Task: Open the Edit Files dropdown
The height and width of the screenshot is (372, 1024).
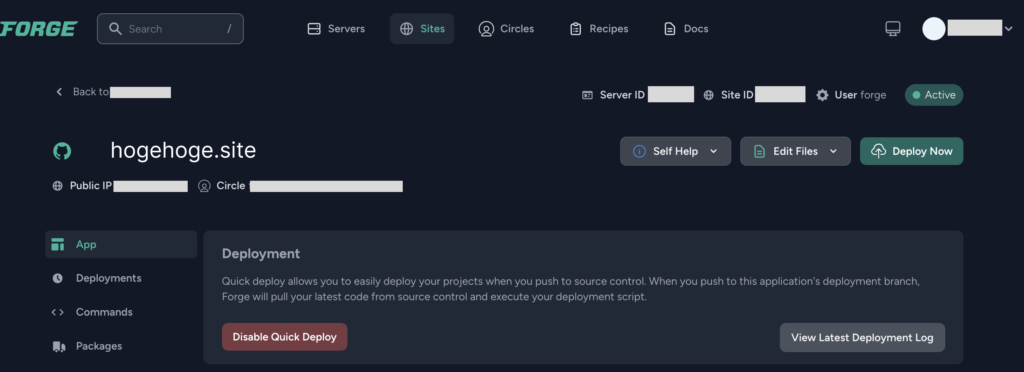Action: pyautogui.click(x=795, y=151)
